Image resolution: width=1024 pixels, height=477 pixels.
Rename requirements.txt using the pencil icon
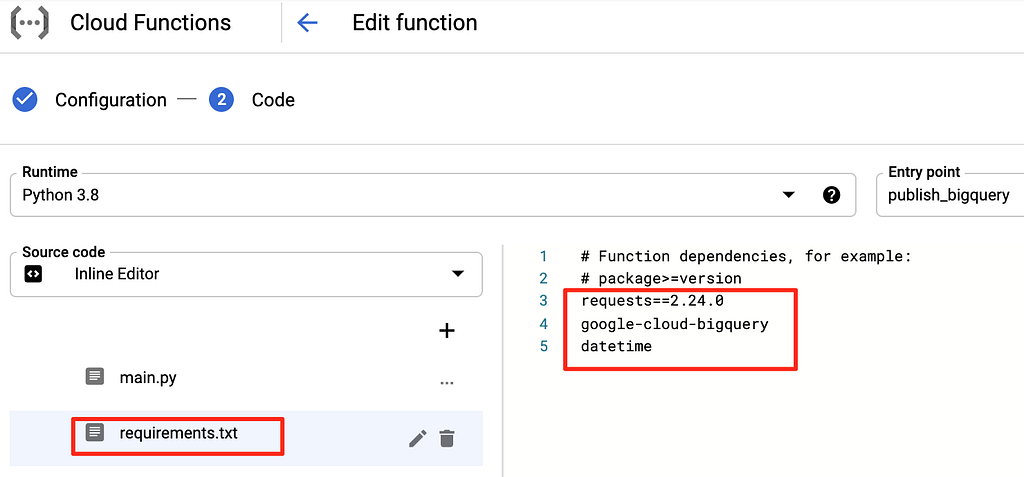point(417,438)
